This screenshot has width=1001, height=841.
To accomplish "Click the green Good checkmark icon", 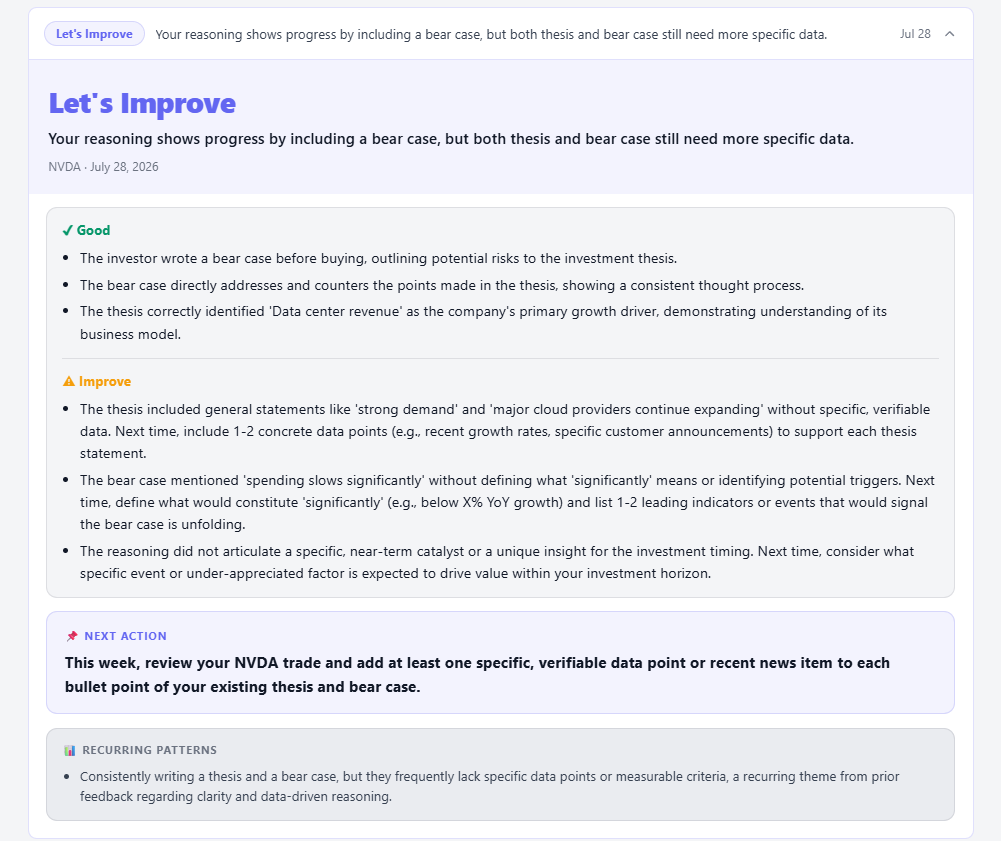I will point(68,231).
